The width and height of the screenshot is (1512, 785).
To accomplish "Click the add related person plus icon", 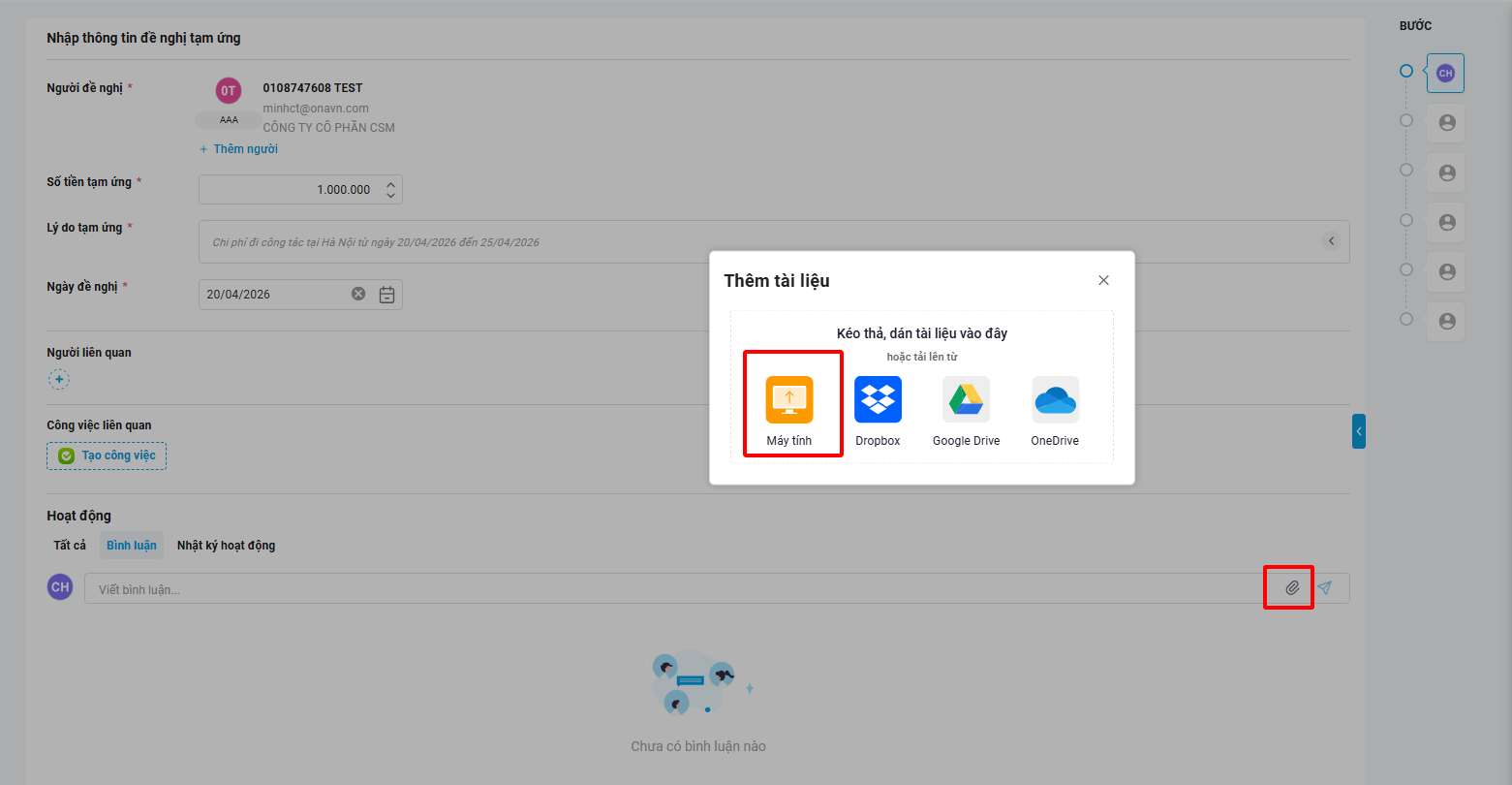I will point(59,380).
